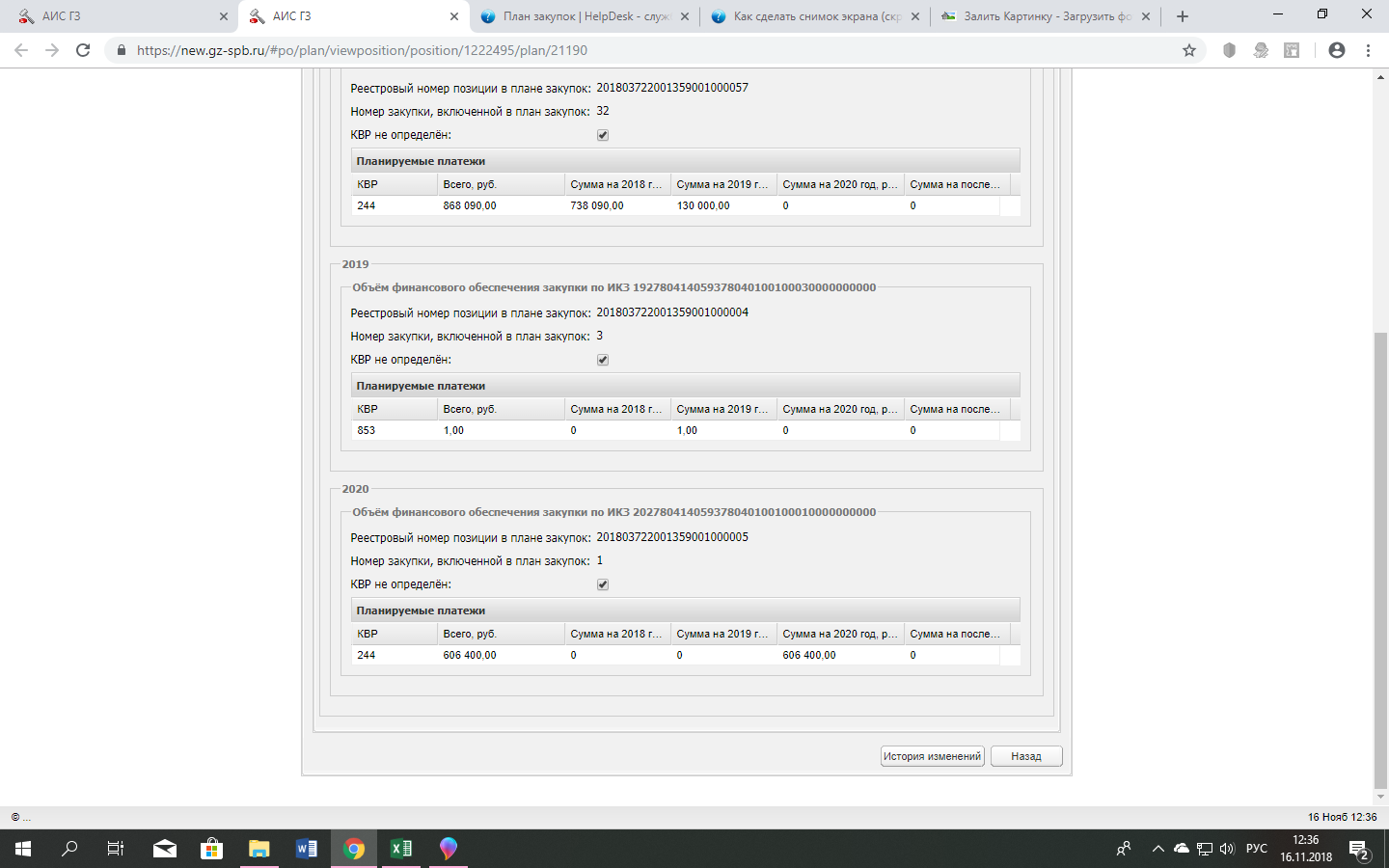
Task: Toggle КВР не определён in the 2019 section
Action: pyautogui.click(x=603, y=360)
